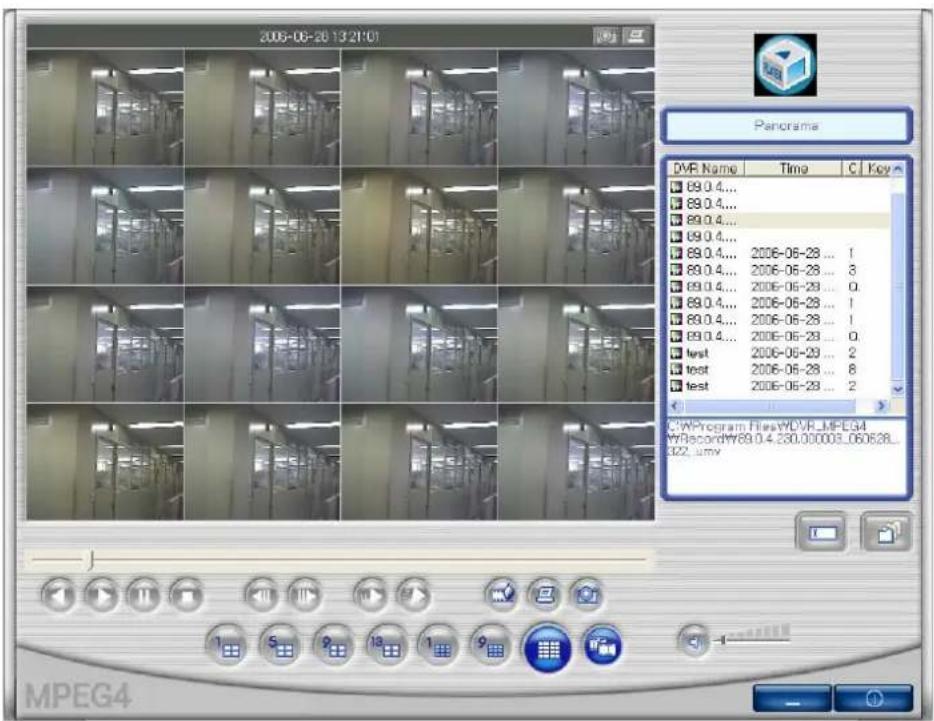Click the monitor icon above video grid

[x=636, y=37]
